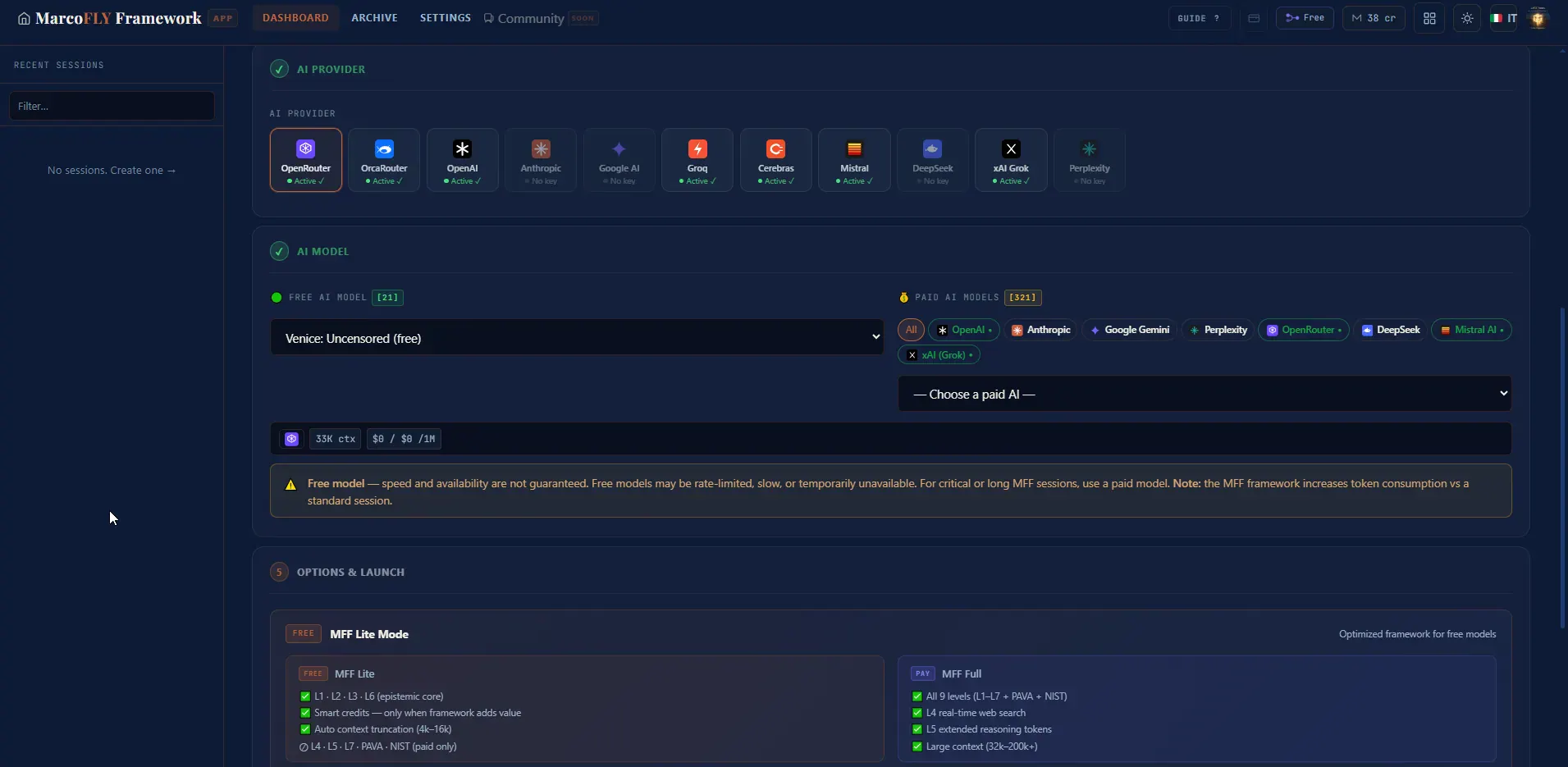
Task: Open the free AI model dropdown
Action: (x=577, y=337)
